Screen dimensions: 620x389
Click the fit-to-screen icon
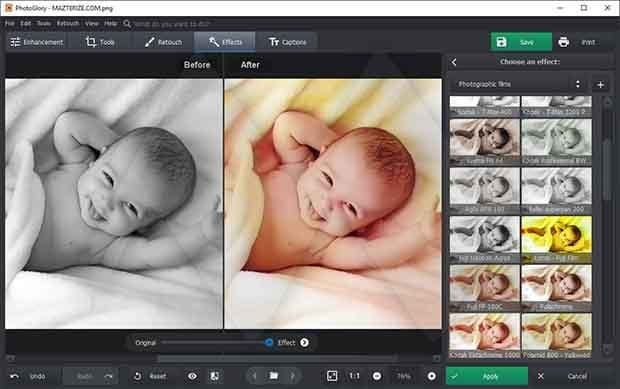[332, 376]
